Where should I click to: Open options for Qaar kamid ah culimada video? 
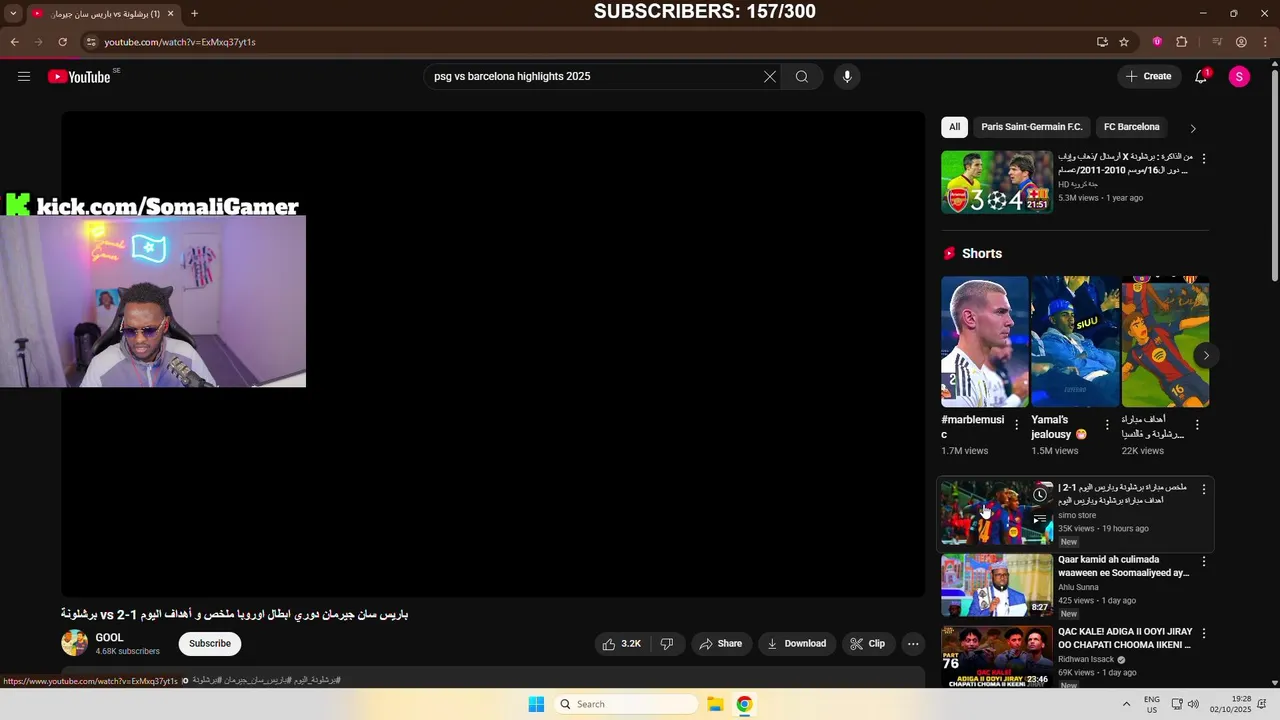pos(1204,562)
